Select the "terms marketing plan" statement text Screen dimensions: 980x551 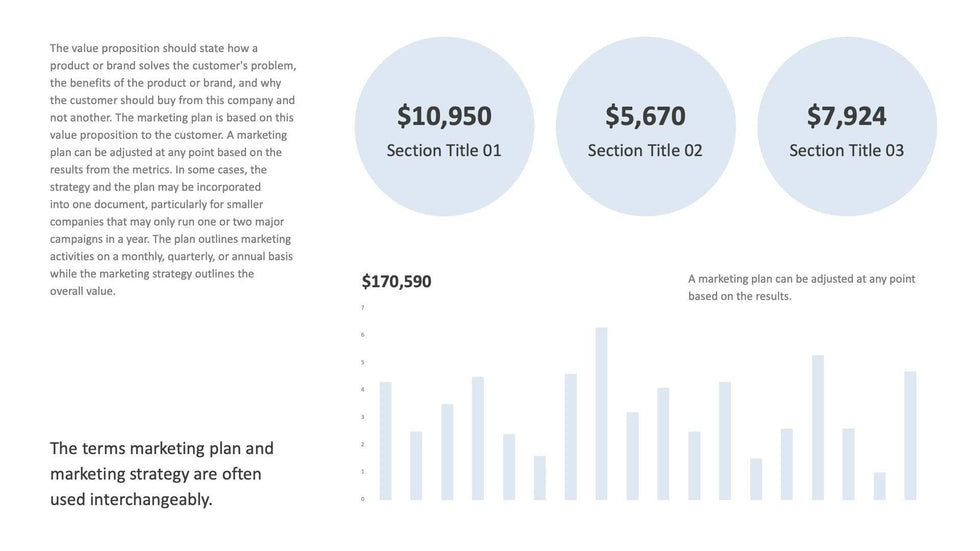[x=162, y=473]
